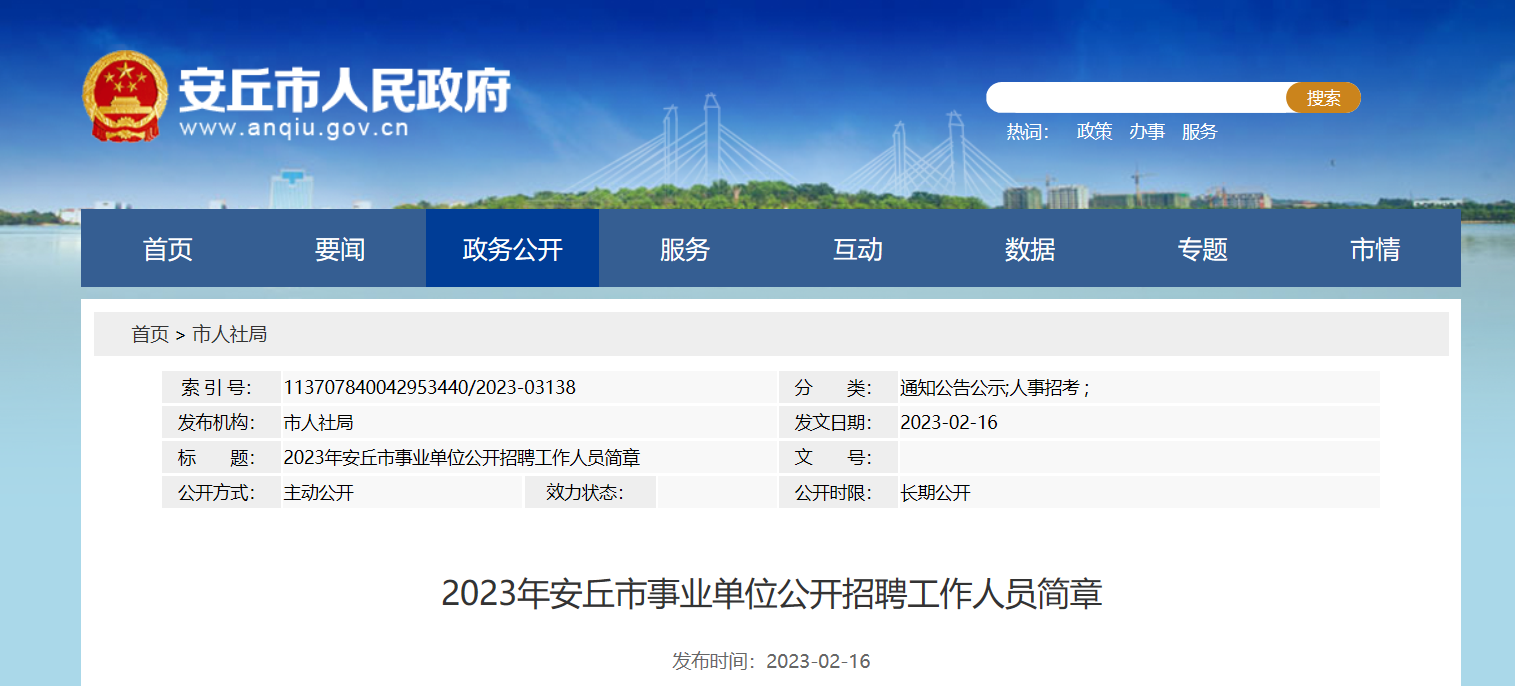The image size is (1515, 686).
Task: Open the 服务 hot word link
Action: coord(1199,132)
